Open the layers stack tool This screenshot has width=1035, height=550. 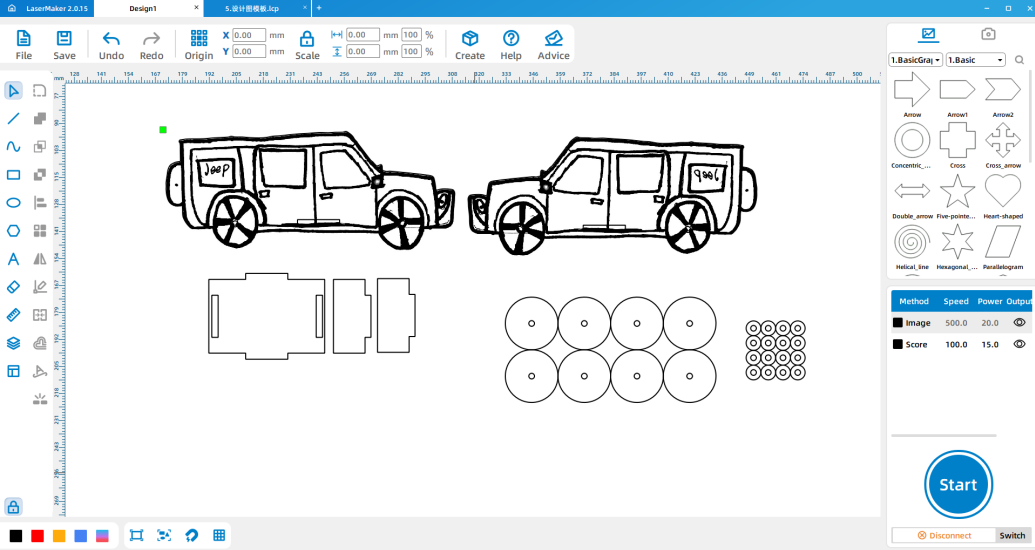13,343
